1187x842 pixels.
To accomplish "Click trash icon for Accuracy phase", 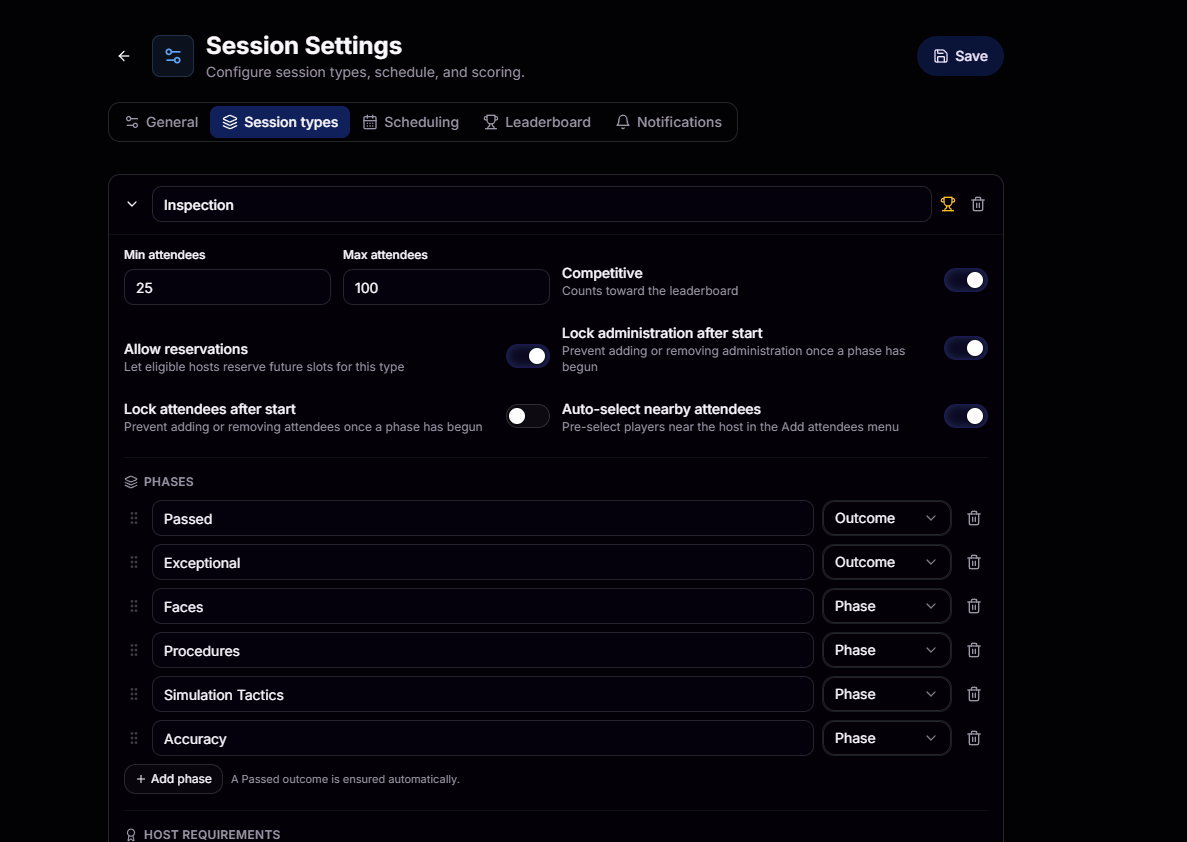I will coord(974,738).
